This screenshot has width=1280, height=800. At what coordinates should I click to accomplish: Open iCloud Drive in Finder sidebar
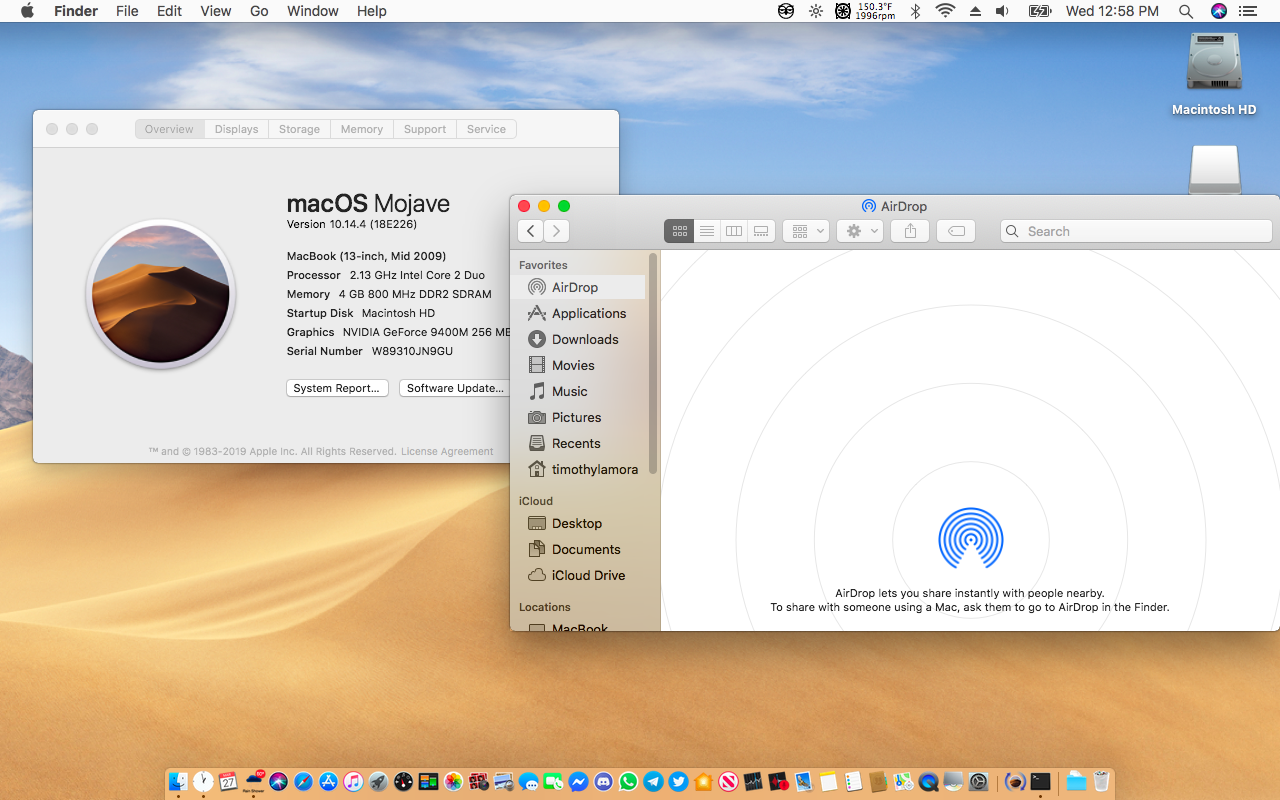click(x=579, y=575)
